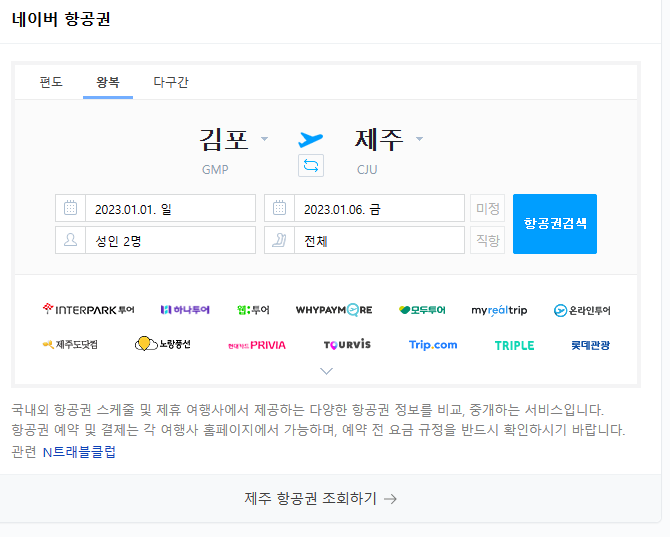Open the departure date calendar icon

click(x=71, y=208)
